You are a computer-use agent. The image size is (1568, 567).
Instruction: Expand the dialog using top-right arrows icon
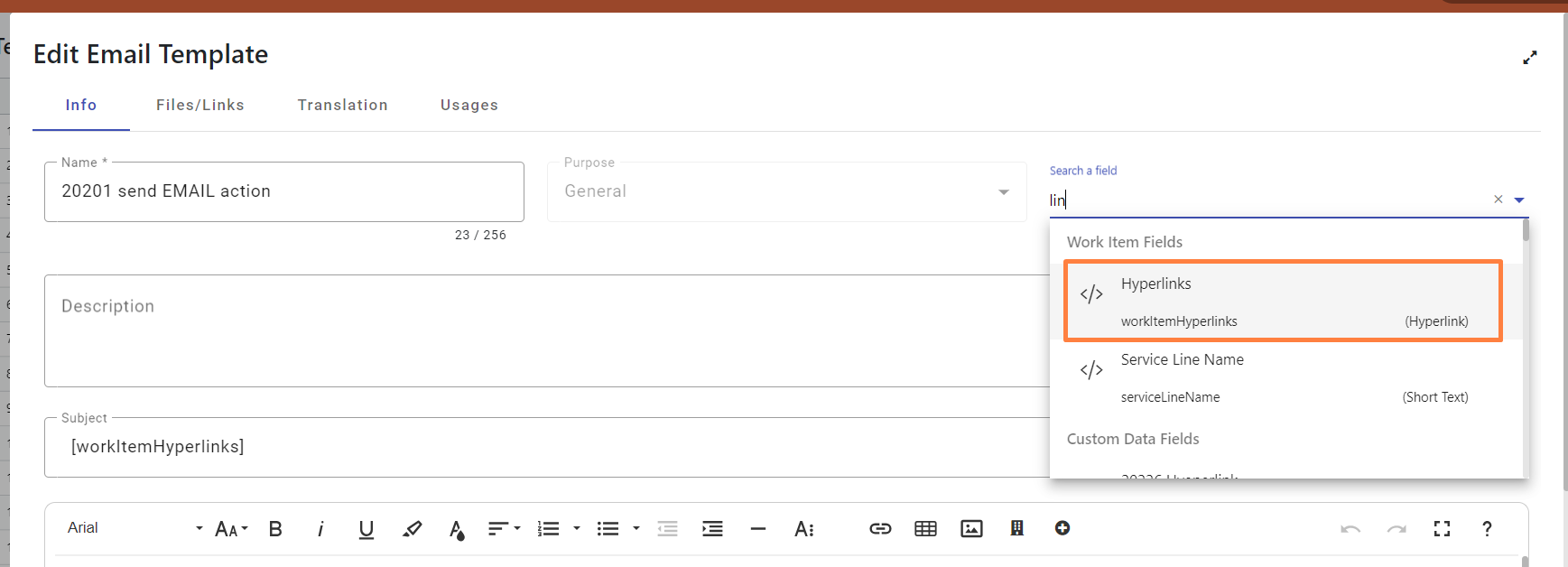(1529, 58)
